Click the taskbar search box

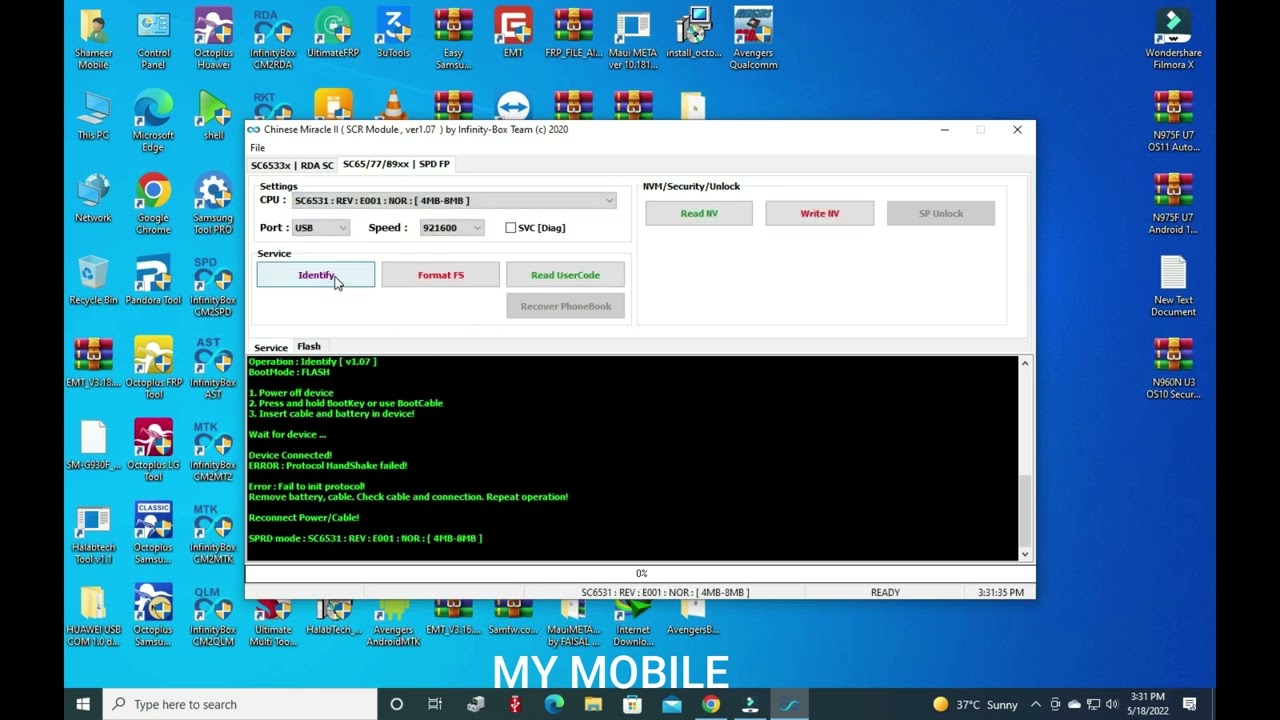(240, 704)
